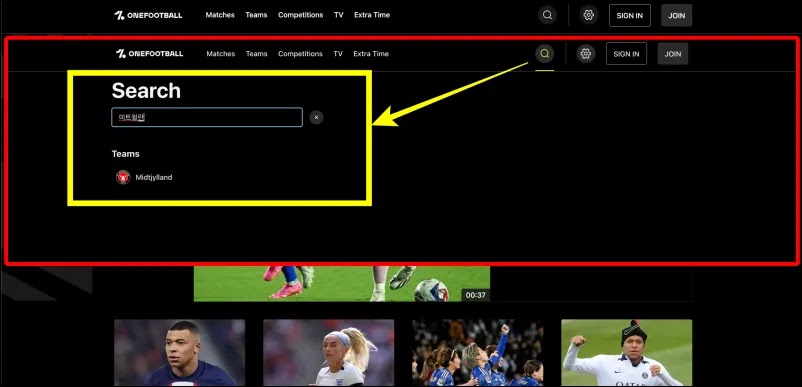The height and width of the screenshot is (387, 802).
Task: Open the player in black beanie thumbnail
Action: tap(627, 352)
